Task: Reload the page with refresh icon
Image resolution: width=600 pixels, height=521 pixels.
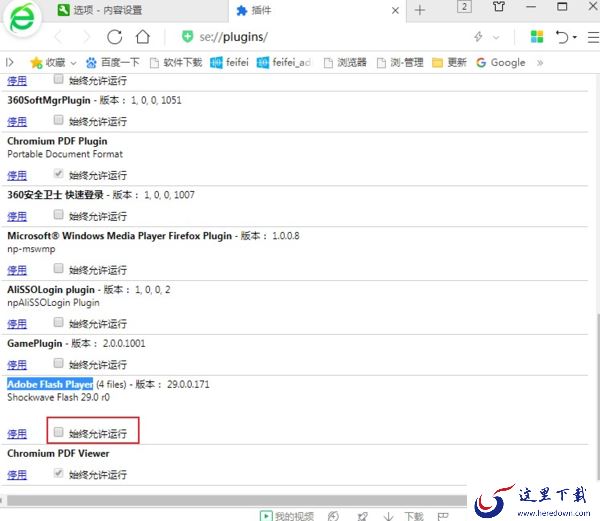Action: (x=114, y=37)
